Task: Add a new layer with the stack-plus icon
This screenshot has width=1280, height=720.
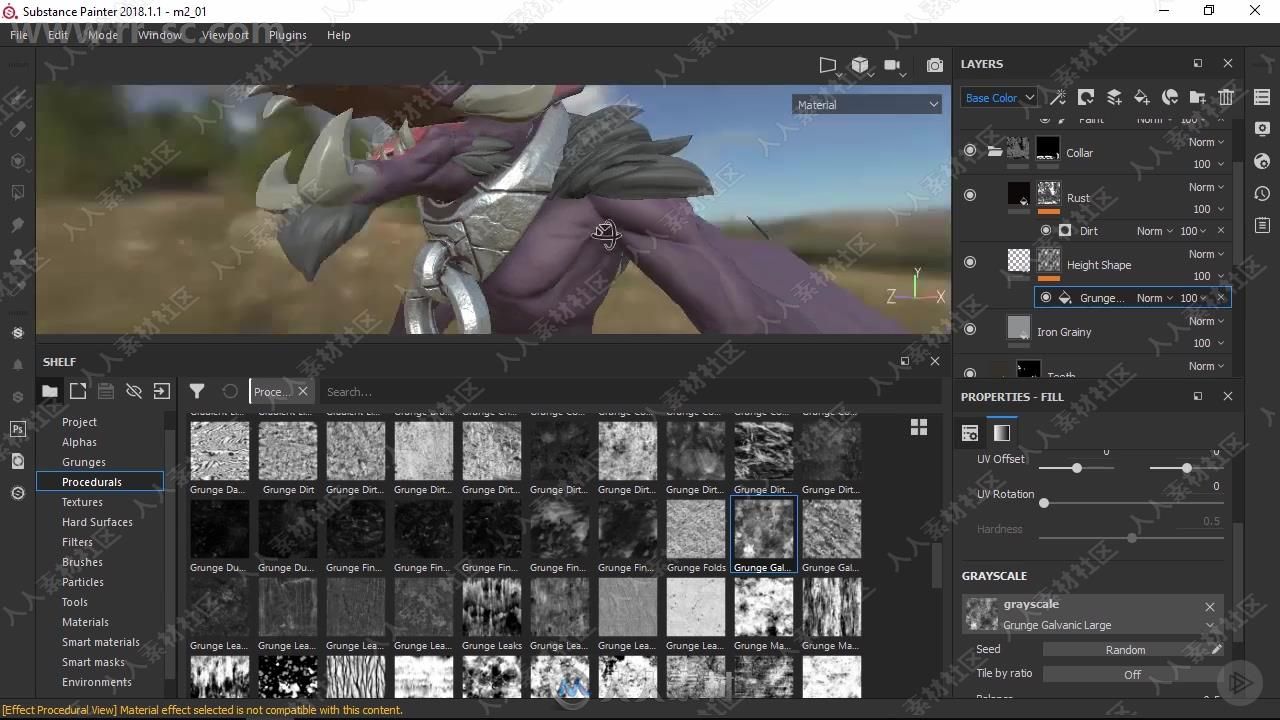Action: [x=1113, y=97]
